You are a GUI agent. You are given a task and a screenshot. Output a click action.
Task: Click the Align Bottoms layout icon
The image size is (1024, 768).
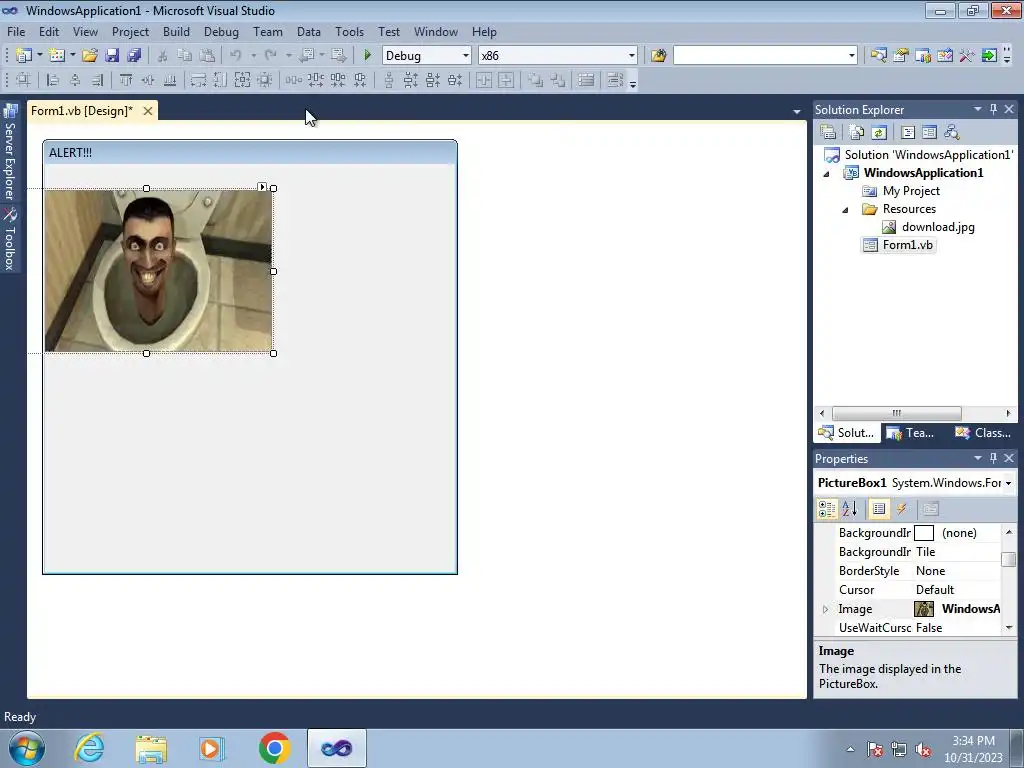[x=170, y=80]
